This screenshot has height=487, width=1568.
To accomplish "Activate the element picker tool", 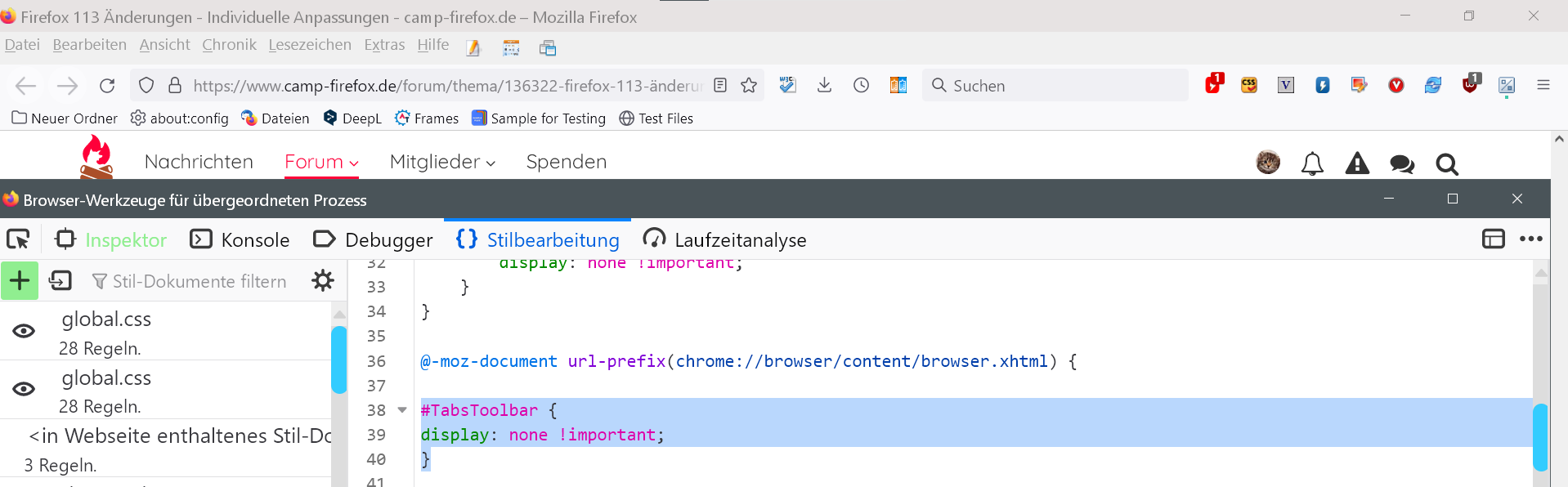I will (x=18, y=239).
